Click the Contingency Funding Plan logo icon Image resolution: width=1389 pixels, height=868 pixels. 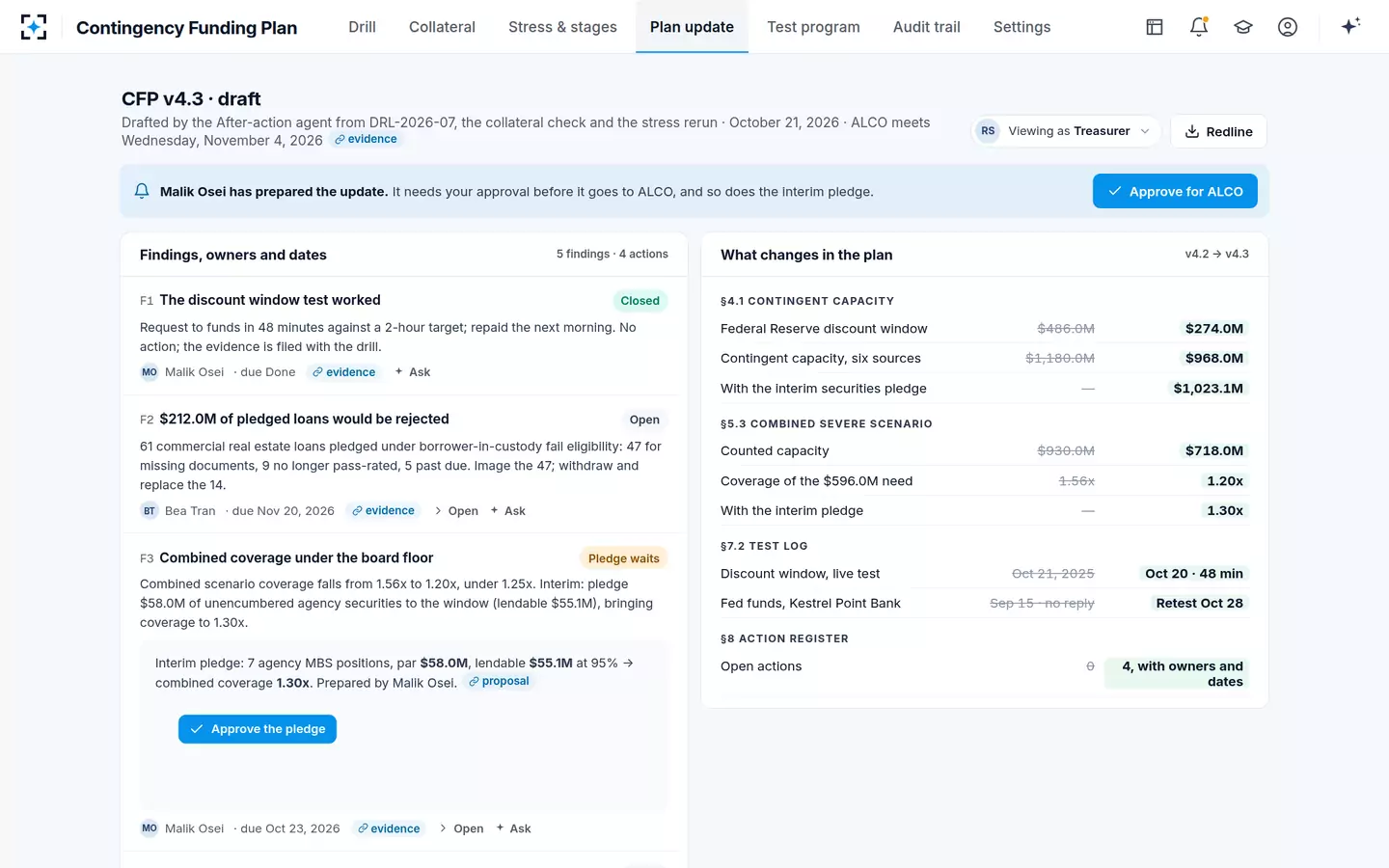[34, 27]
